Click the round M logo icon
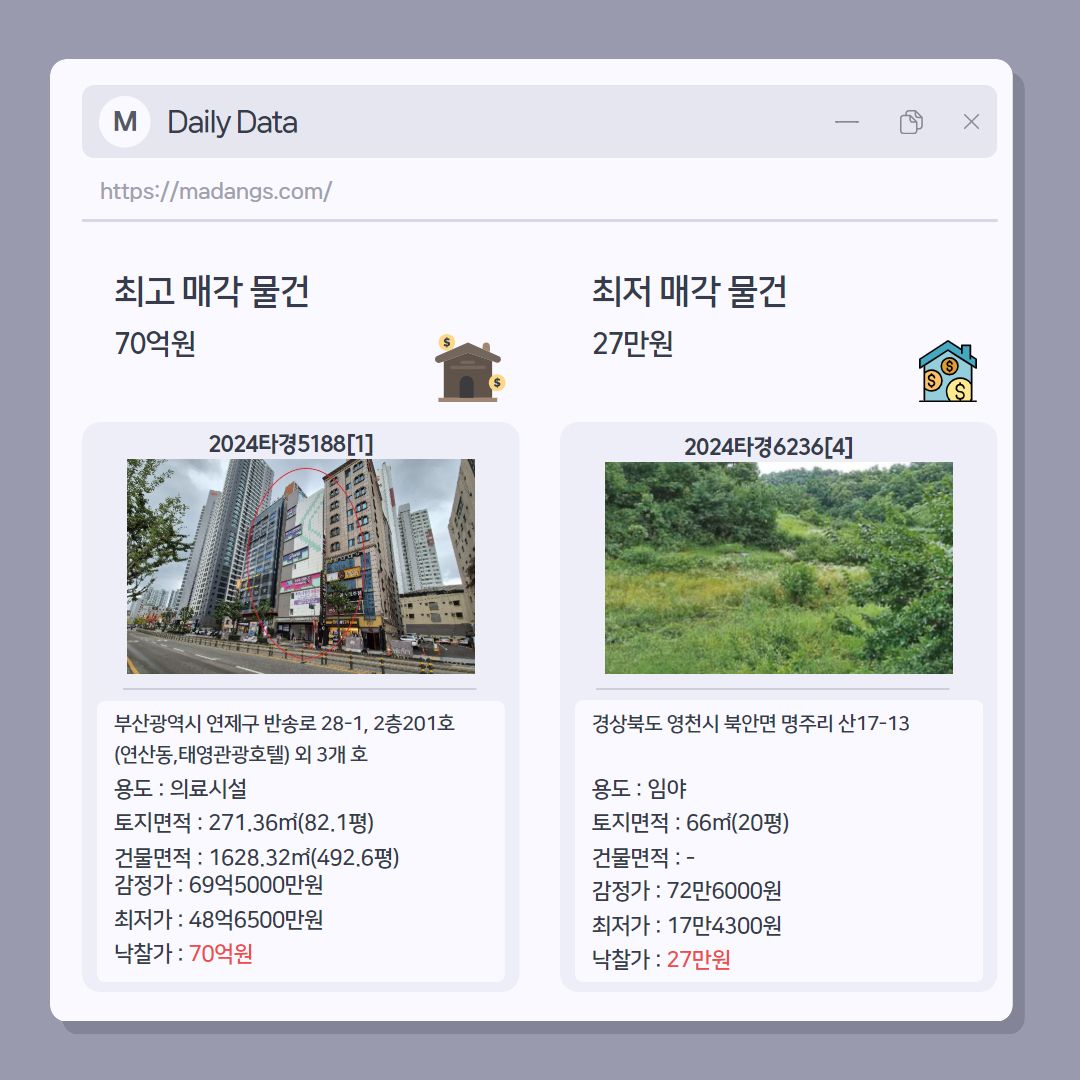 point(125,122)
